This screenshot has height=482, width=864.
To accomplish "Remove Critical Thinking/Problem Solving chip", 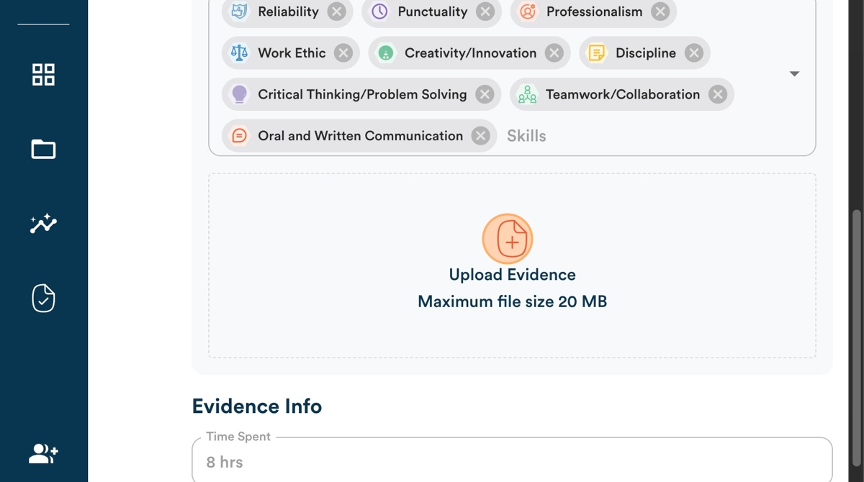I will (485, 94).
